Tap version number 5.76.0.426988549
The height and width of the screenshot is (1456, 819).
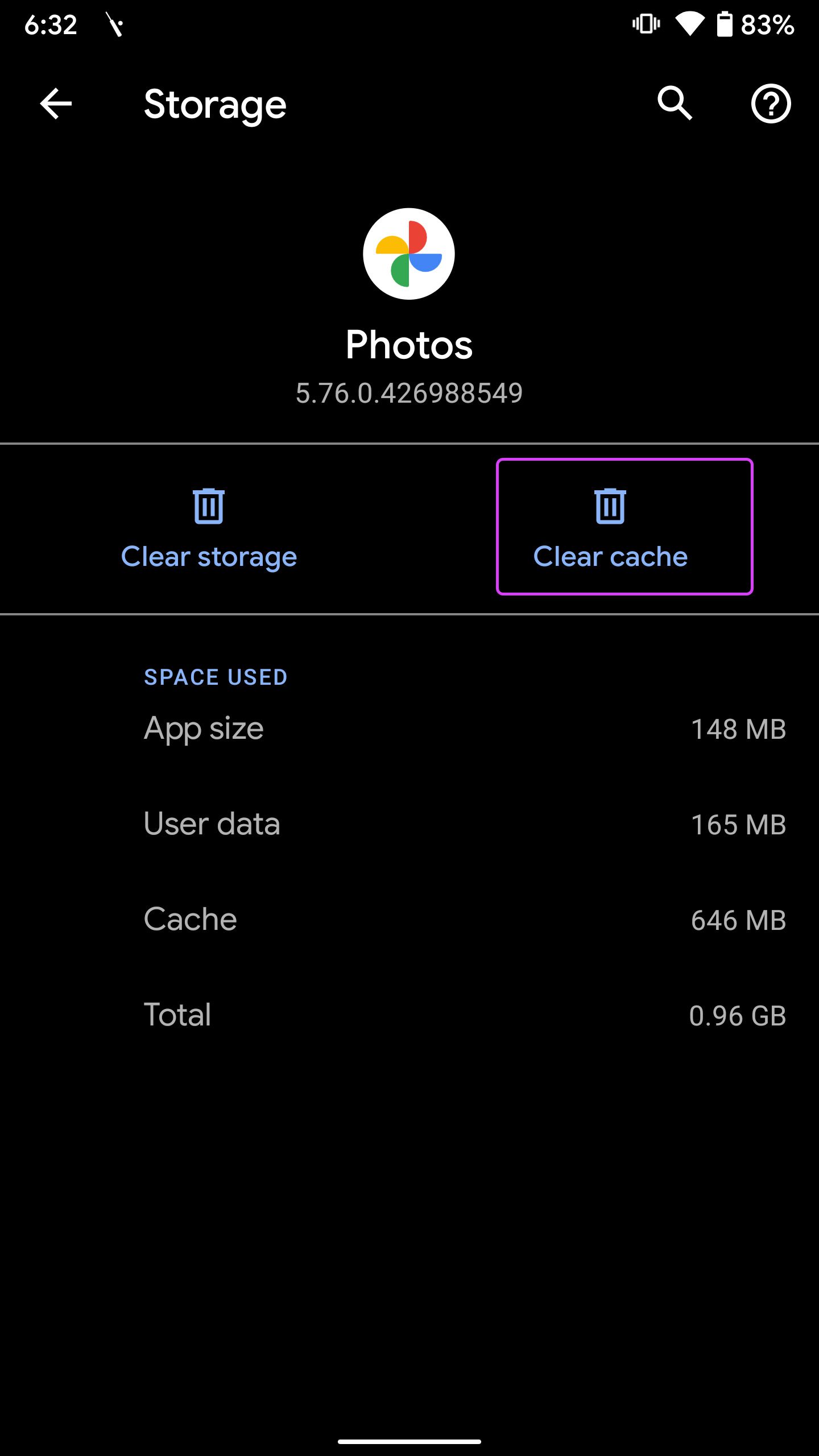coord(409,393)
